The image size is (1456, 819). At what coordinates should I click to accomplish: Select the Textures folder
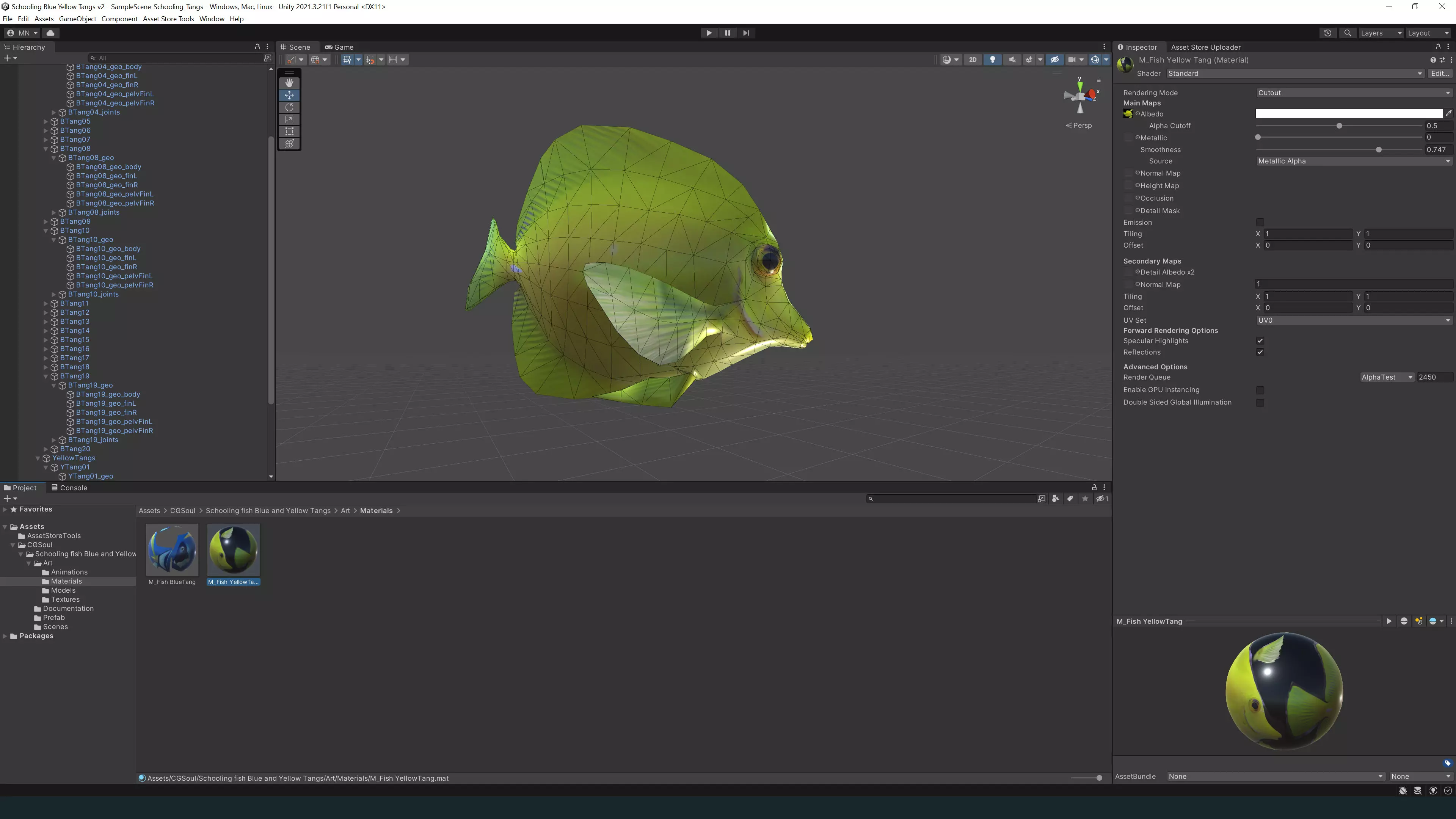(x=65, y=600)
